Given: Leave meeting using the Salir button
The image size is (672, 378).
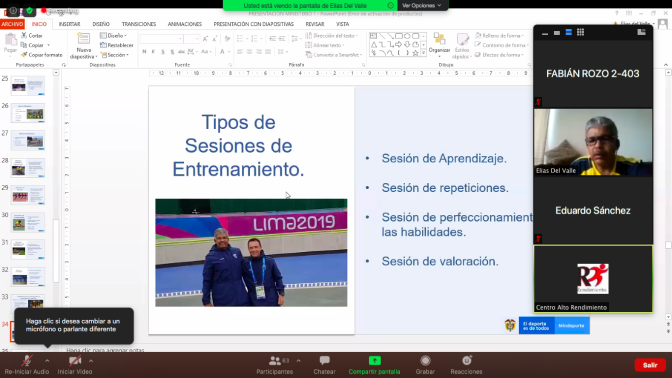Looking at the screenshot, I should click(x=650, y=365).
